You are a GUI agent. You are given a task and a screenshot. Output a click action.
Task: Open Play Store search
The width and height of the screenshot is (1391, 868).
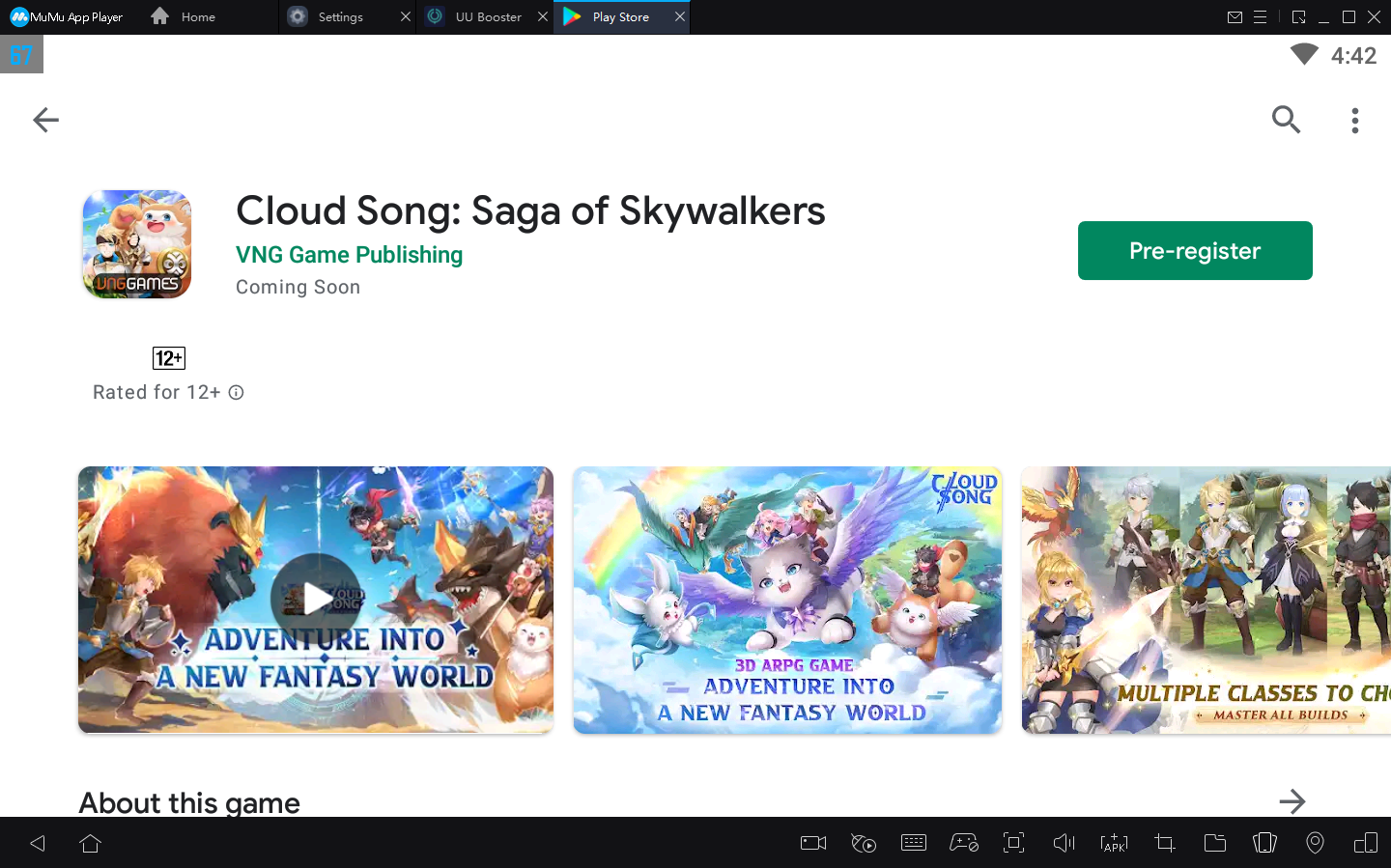click(1286, 120)
